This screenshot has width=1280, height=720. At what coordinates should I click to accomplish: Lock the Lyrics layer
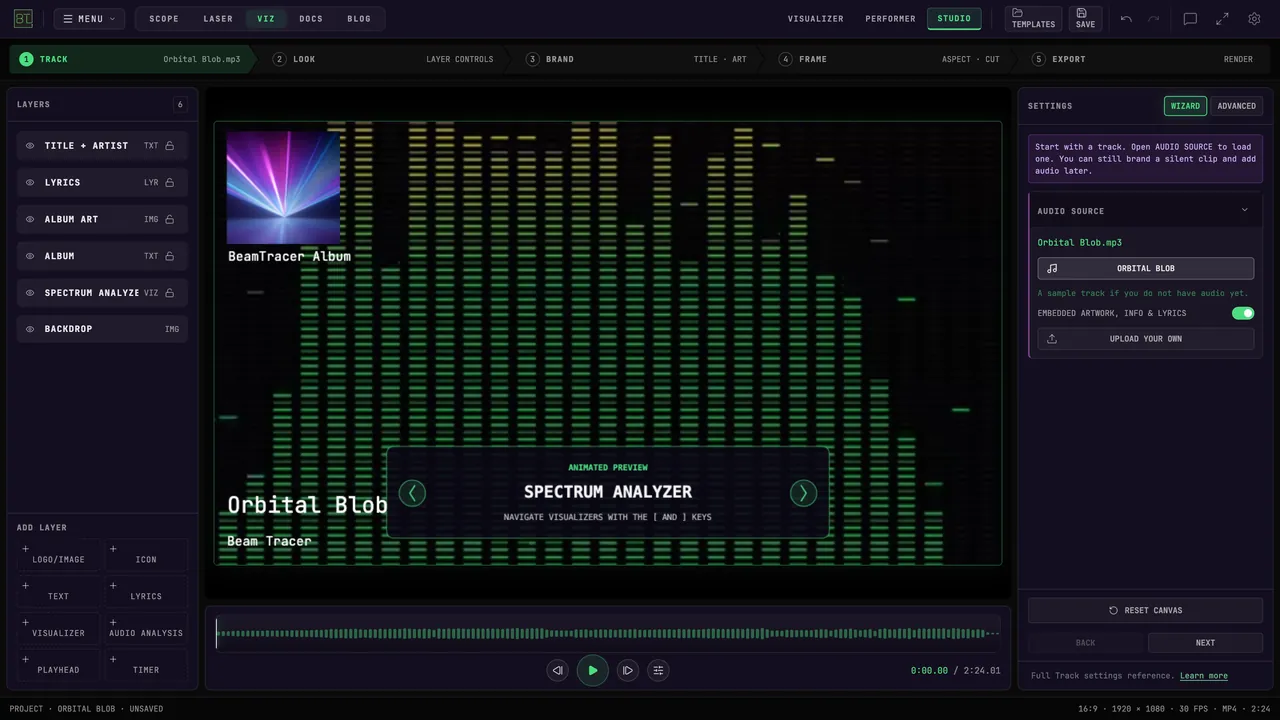[x=170, y=183]
